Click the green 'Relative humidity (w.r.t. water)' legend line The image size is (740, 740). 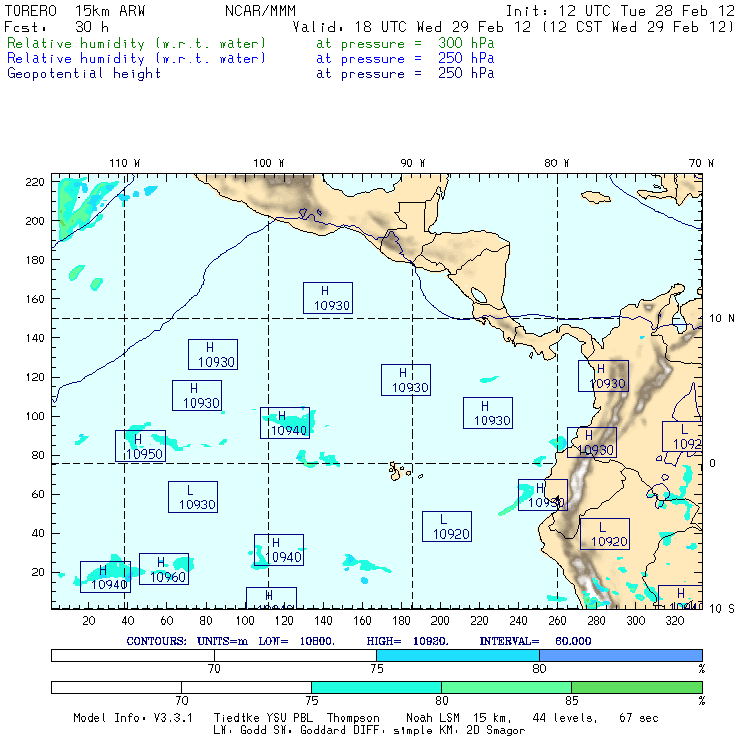[136, 43]
